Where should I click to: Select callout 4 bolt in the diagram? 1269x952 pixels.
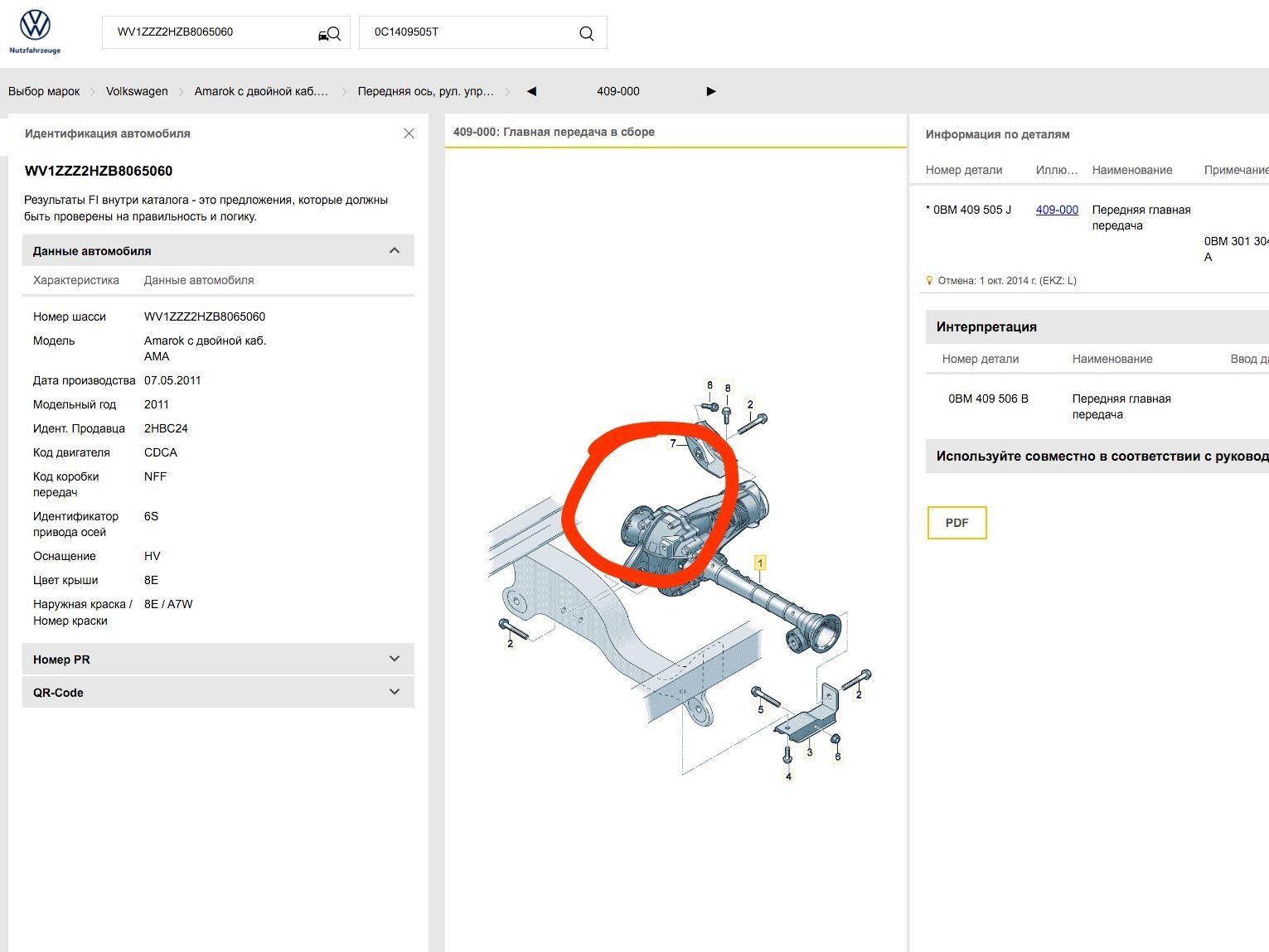(788, 776)
